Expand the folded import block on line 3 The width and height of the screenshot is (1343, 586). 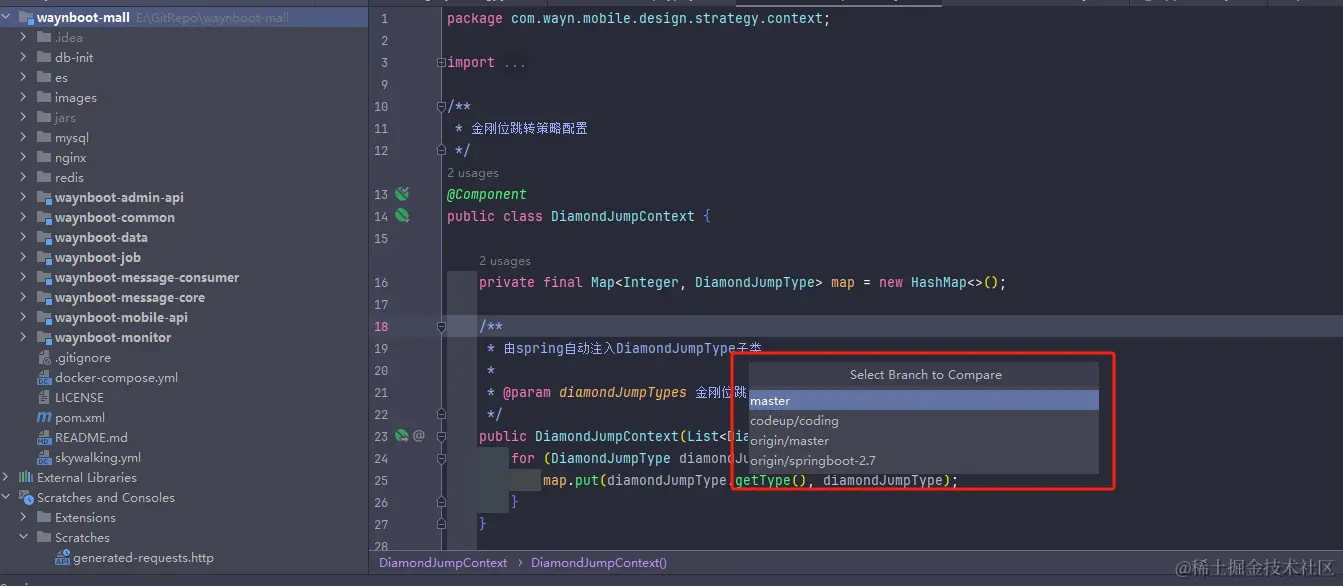coord(441,62)
